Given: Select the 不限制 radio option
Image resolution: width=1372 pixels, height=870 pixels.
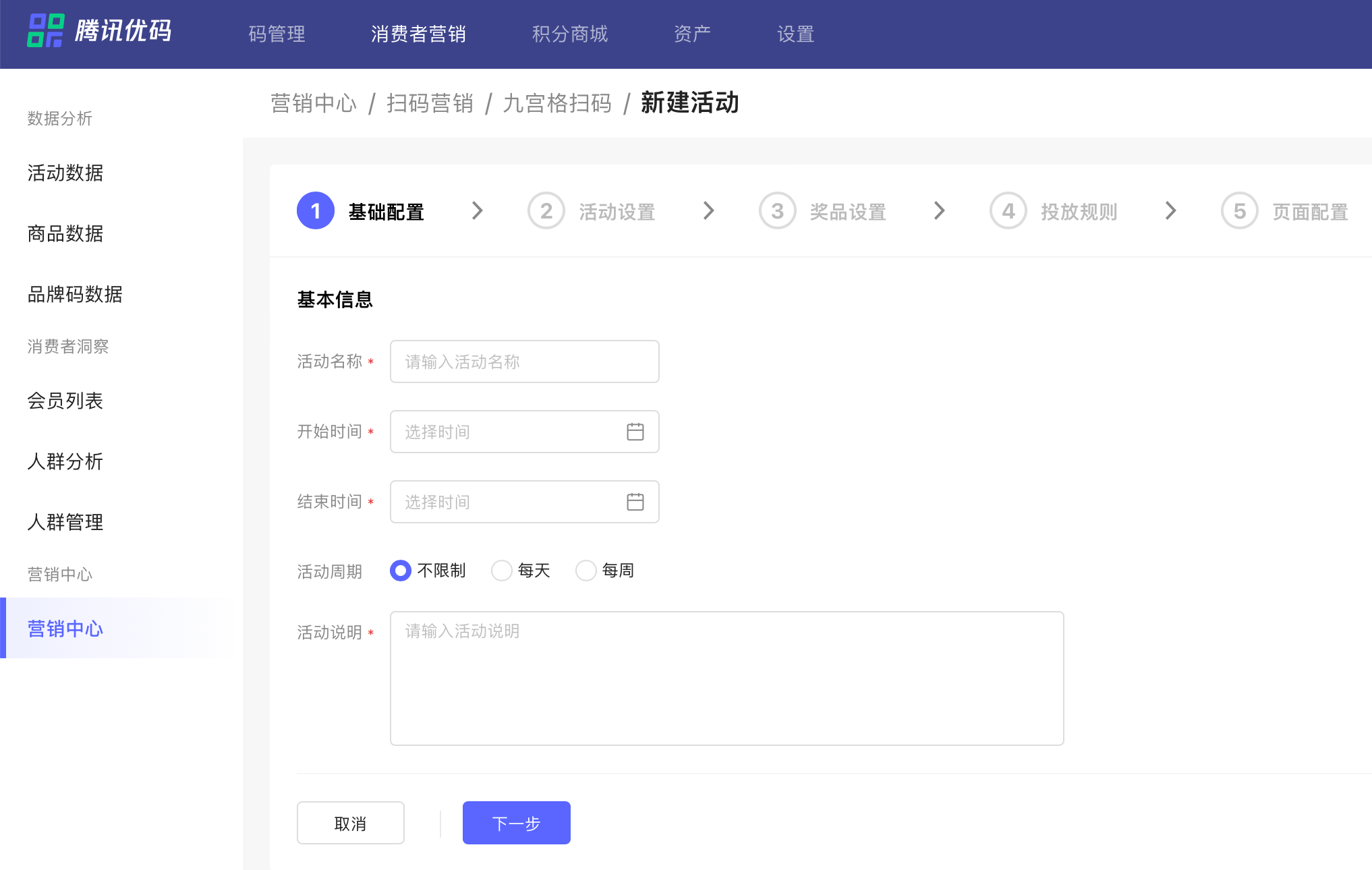Looking at the screenshot, I should (401, 571).
